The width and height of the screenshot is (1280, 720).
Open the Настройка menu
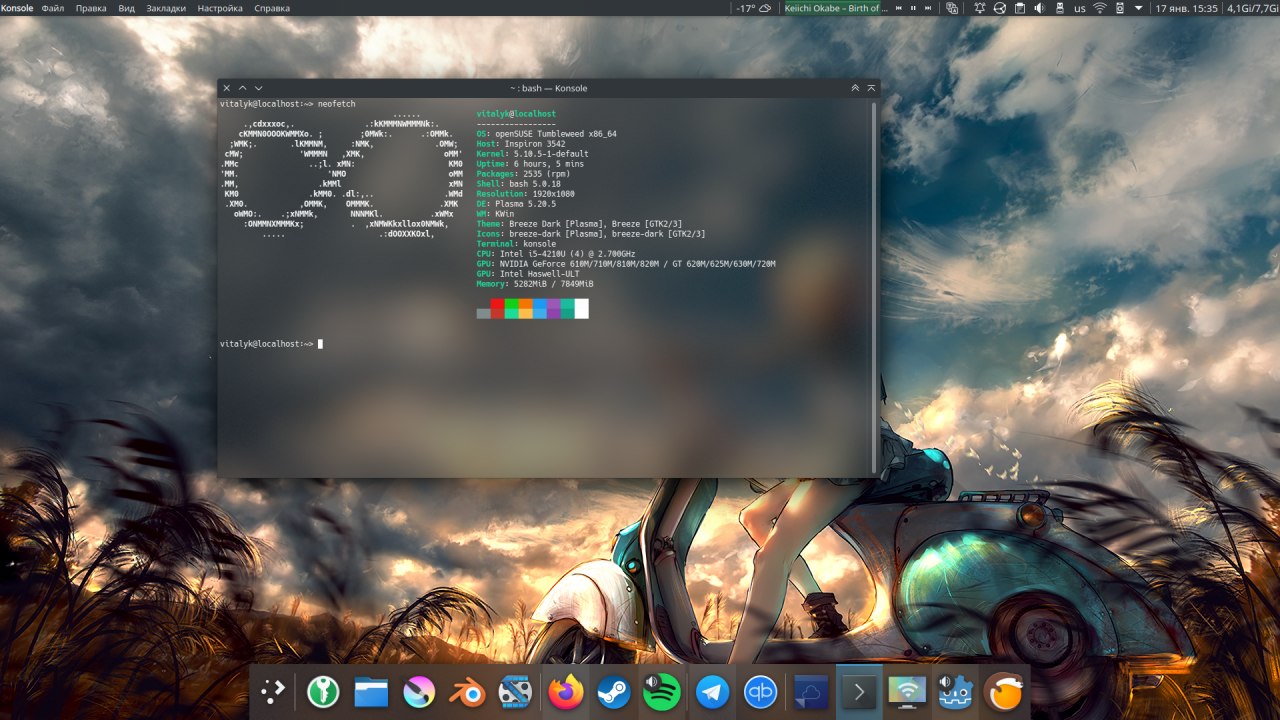[x=220, y=8]
